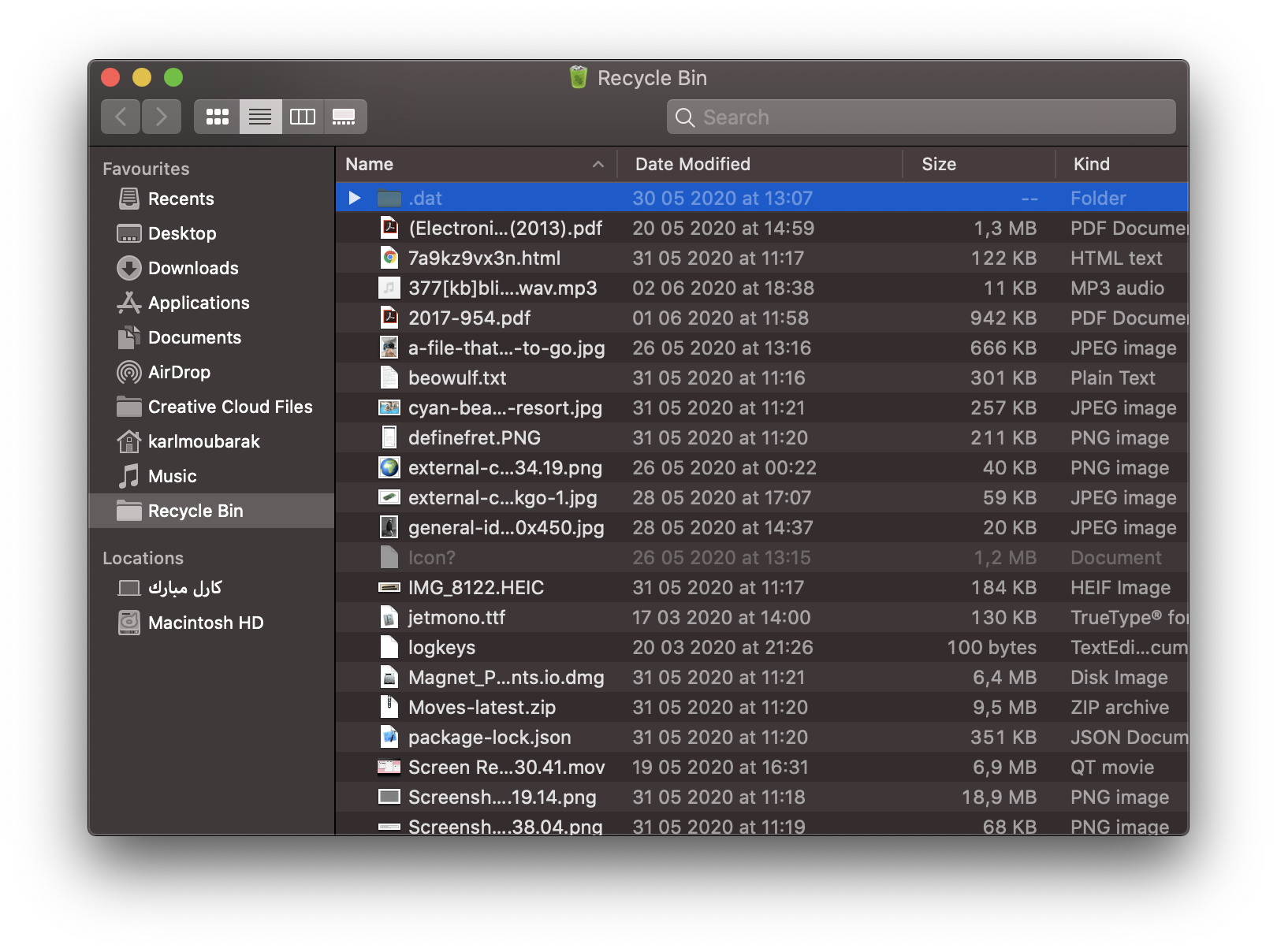This screenshot has height=952, width=1277.
Task: Click the font icon of jetmono.ttf
Action: pyautogui.click(x=389, y=617)
